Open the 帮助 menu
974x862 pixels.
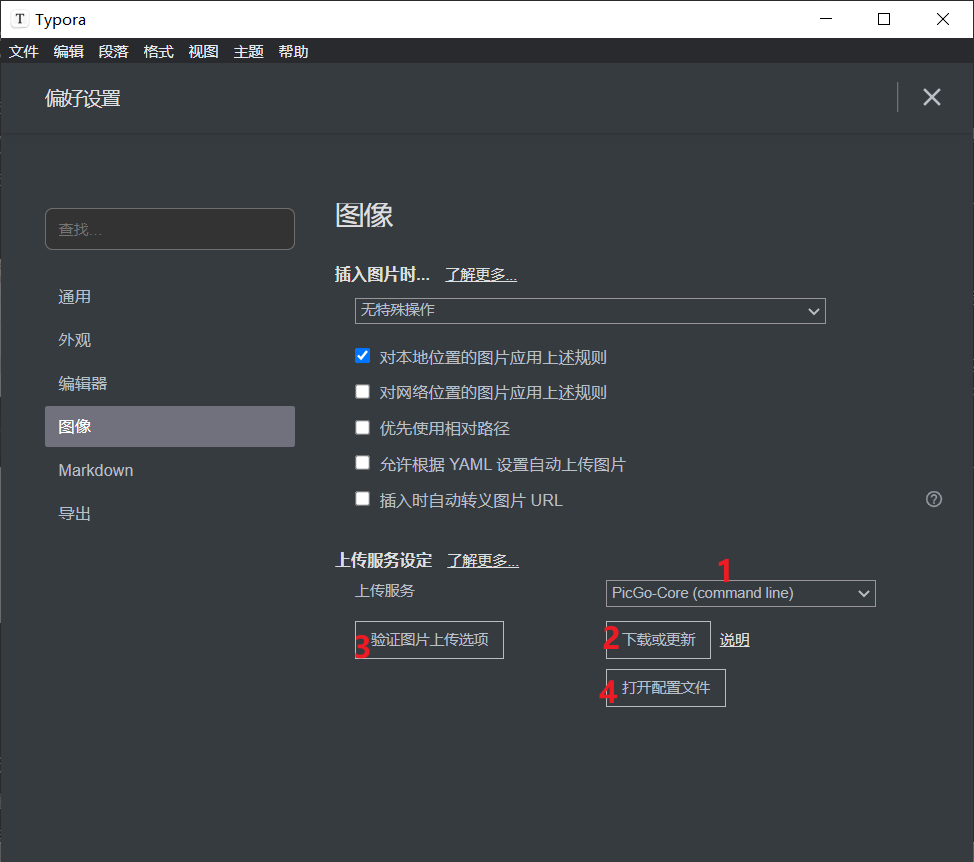(293, 52)
